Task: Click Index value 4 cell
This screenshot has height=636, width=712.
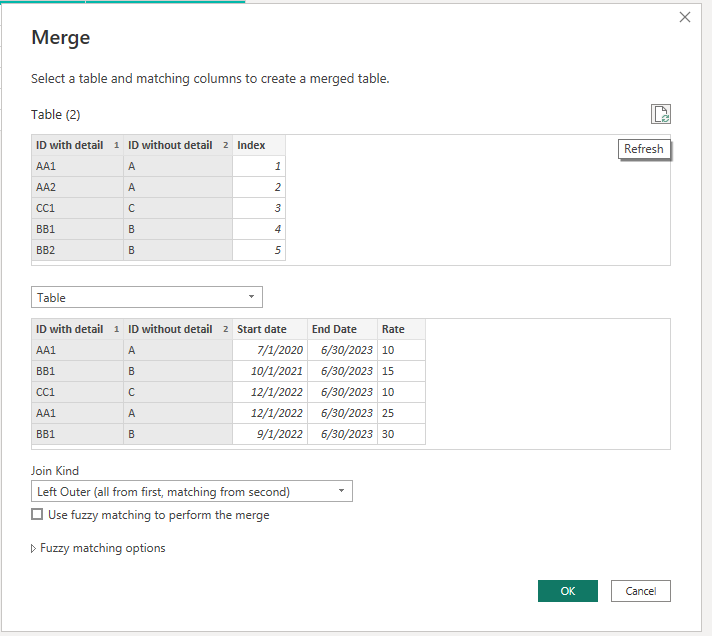Action: tap(259, 229)
